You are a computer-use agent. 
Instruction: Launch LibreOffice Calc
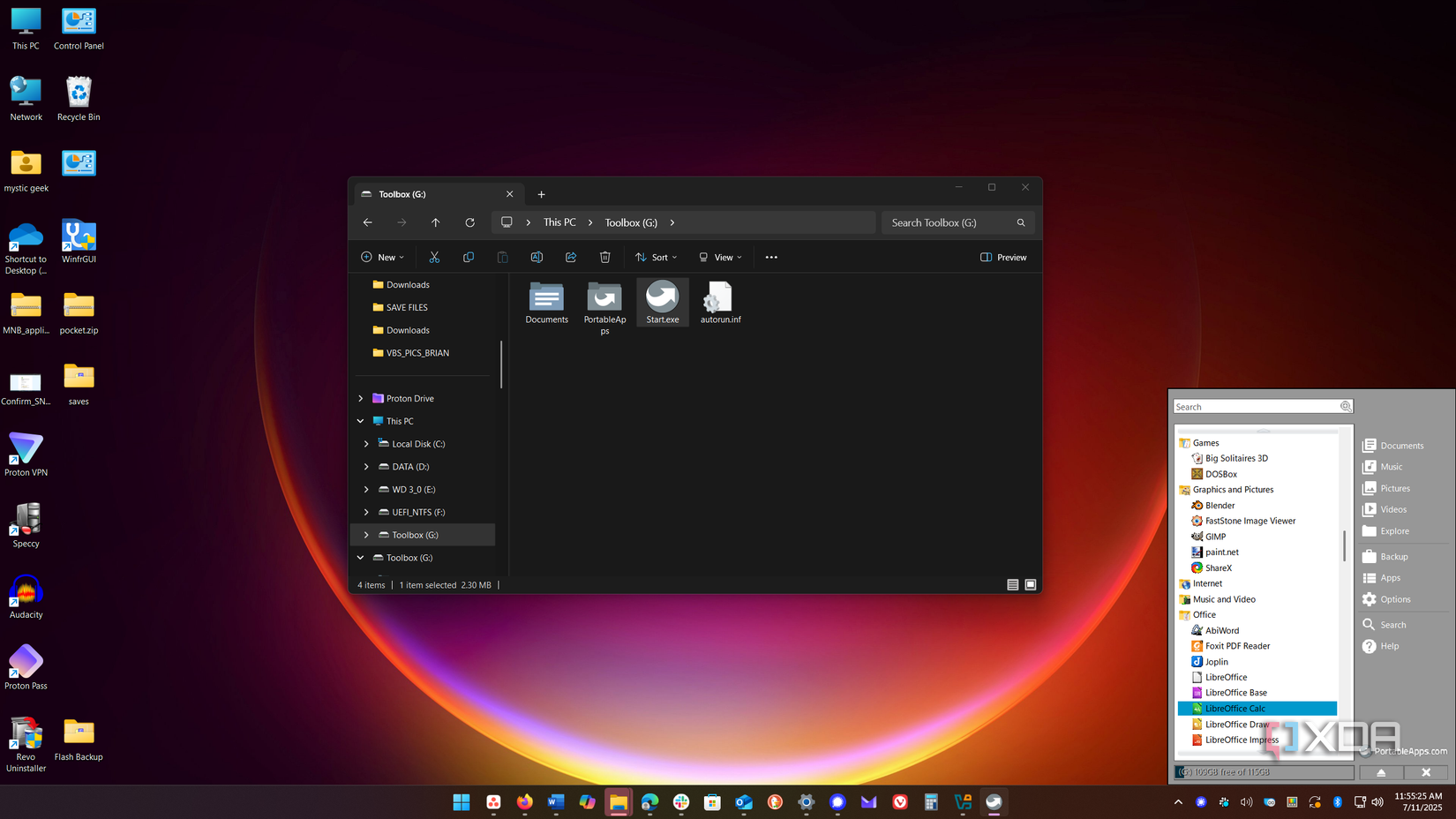pos(1257,709)
